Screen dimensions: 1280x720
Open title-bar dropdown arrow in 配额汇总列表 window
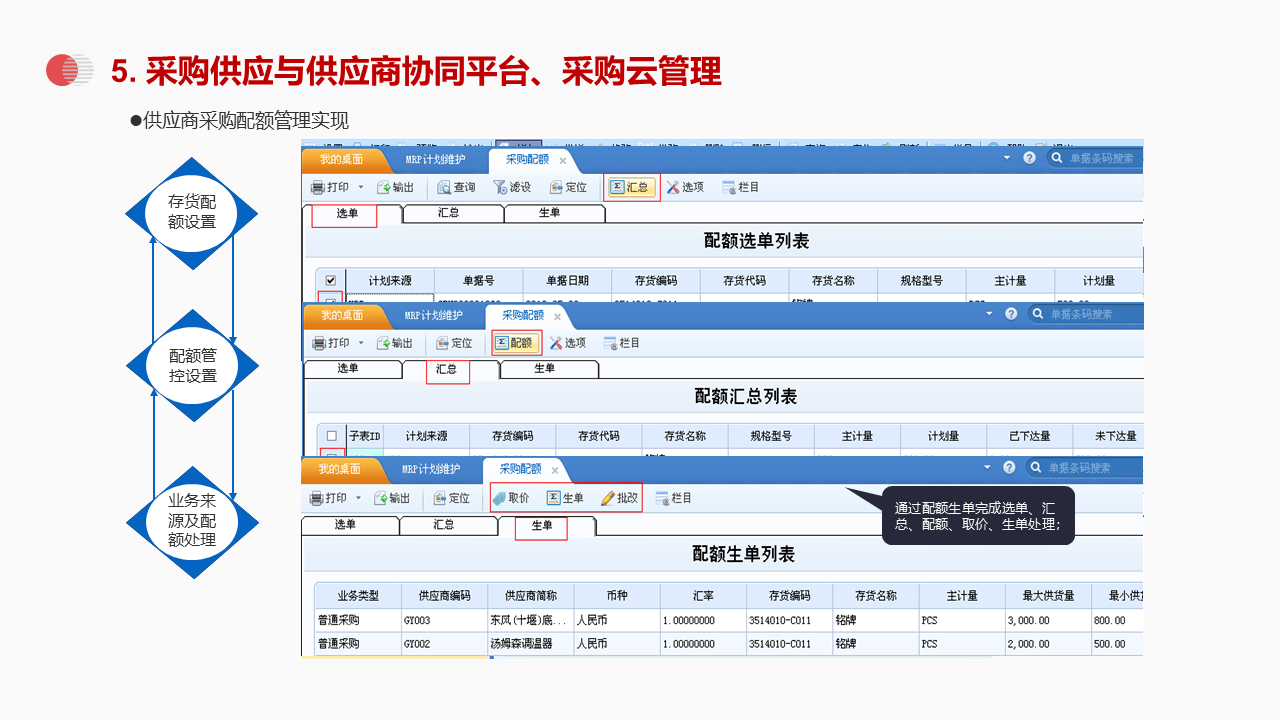pos(990,313)
